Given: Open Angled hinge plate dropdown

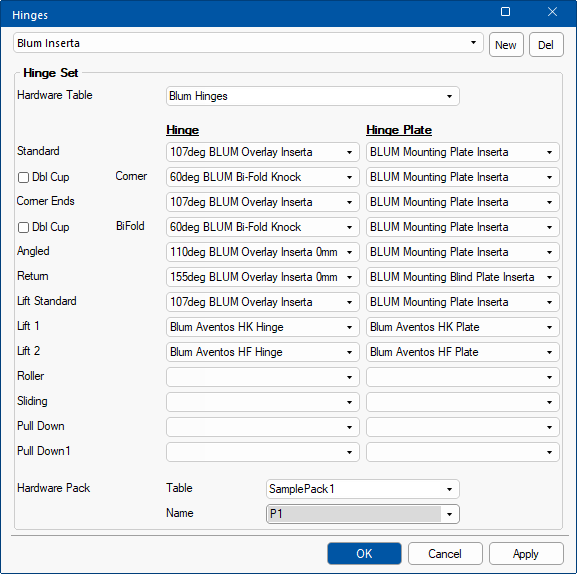Looking at the screenshot, I should pos(463,252).
